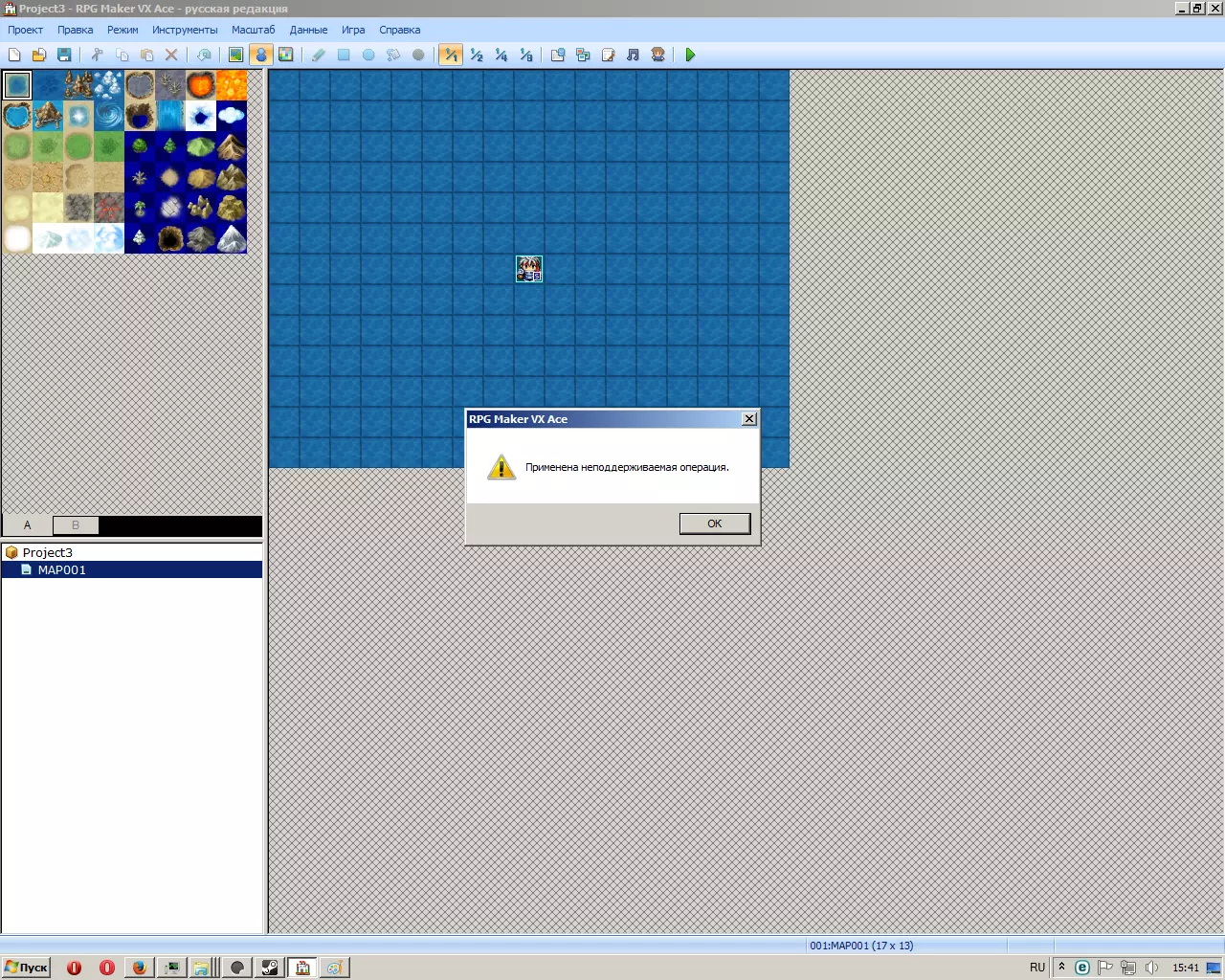Image resolution: width=1225 pixels, height=980 pixels.
Task: Click the Save Project floppy icon
Action: click(64, 55)
